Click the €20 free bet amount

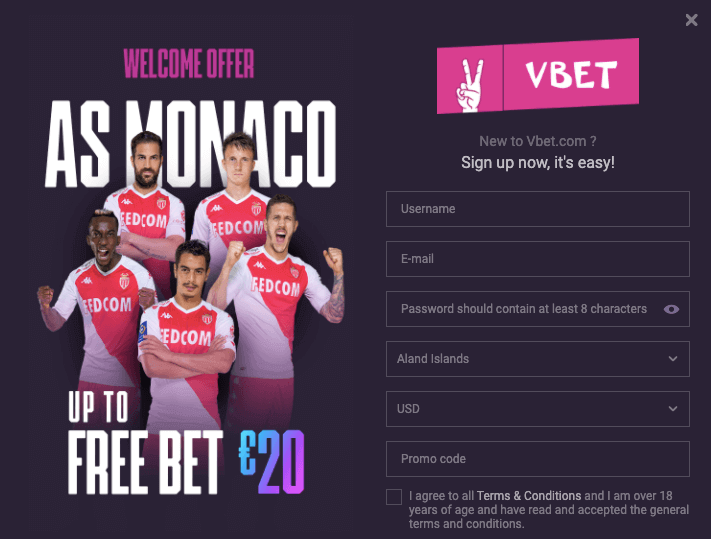click(272, 462)
